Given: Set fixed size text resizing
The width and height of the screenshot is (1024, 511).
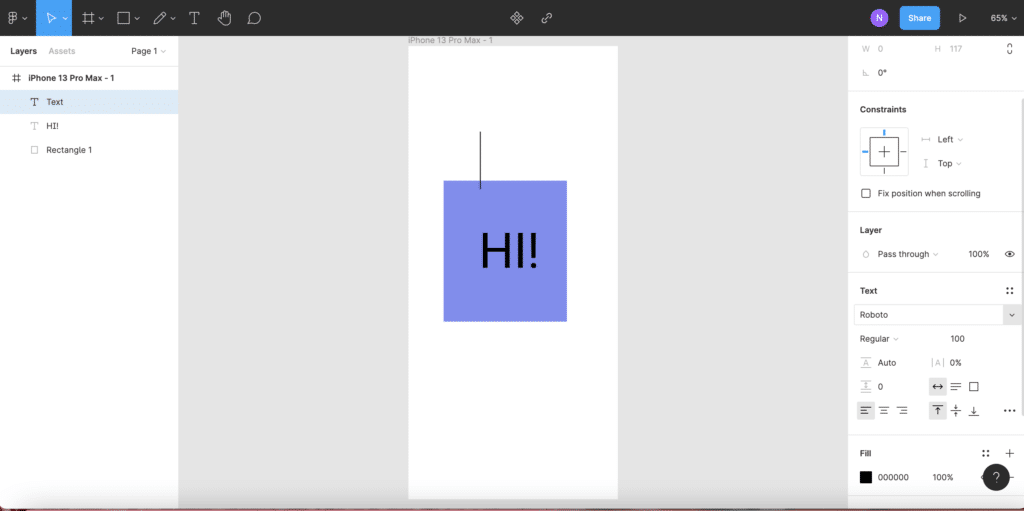Looking at the screenshot, I should tap(974, 387).
